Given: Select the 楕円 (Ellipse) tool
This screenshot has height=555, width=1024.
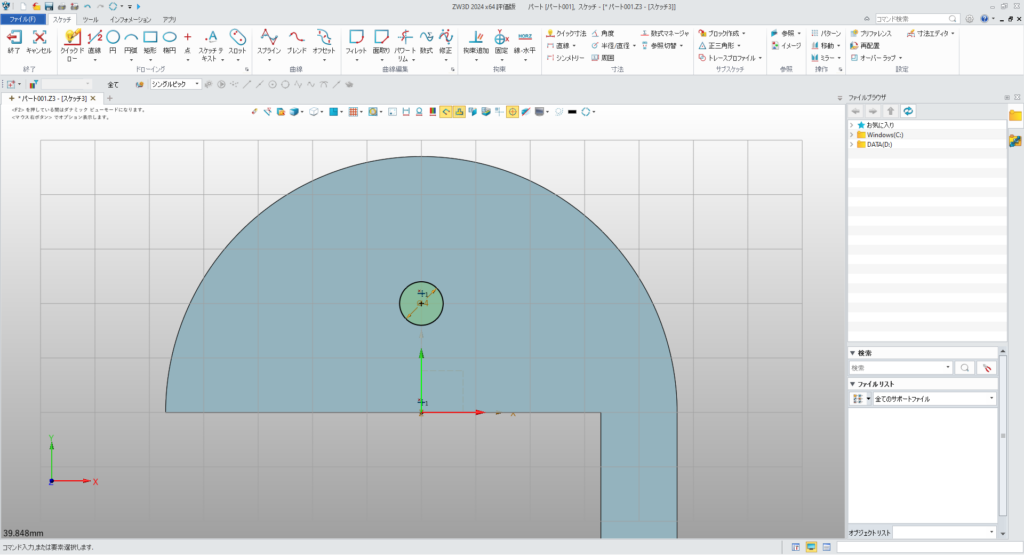Looking at the screenshot, I should [170, 38].
